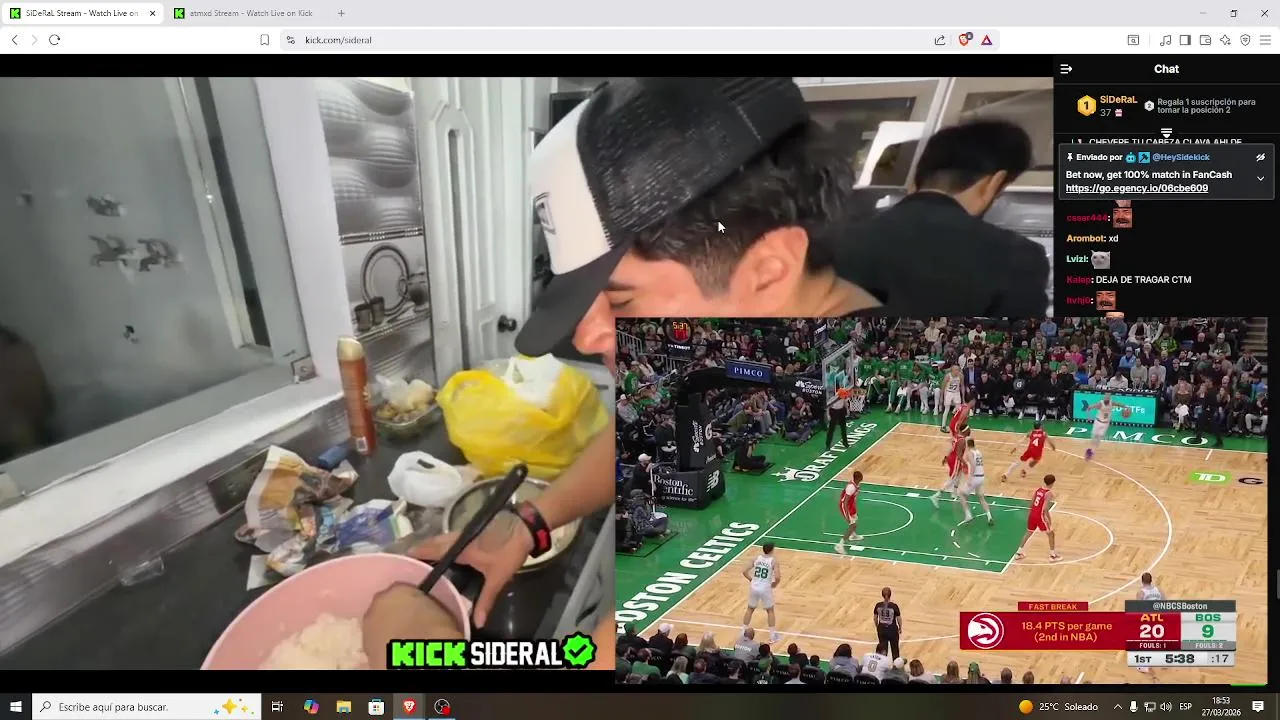Switch to the SiDeRaL Stream tab

coord(82,13)
